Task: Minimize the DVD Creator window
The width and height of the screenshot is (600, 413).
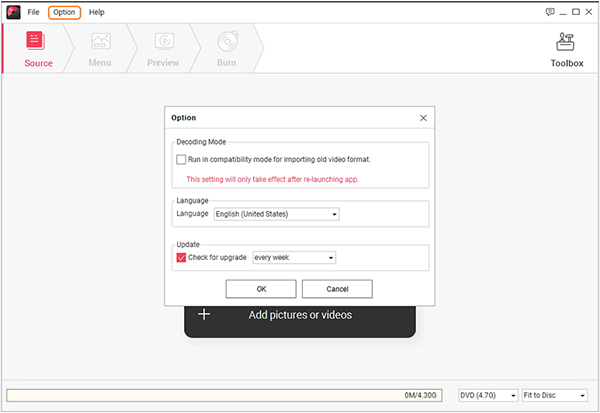Action: pos(563,12)
